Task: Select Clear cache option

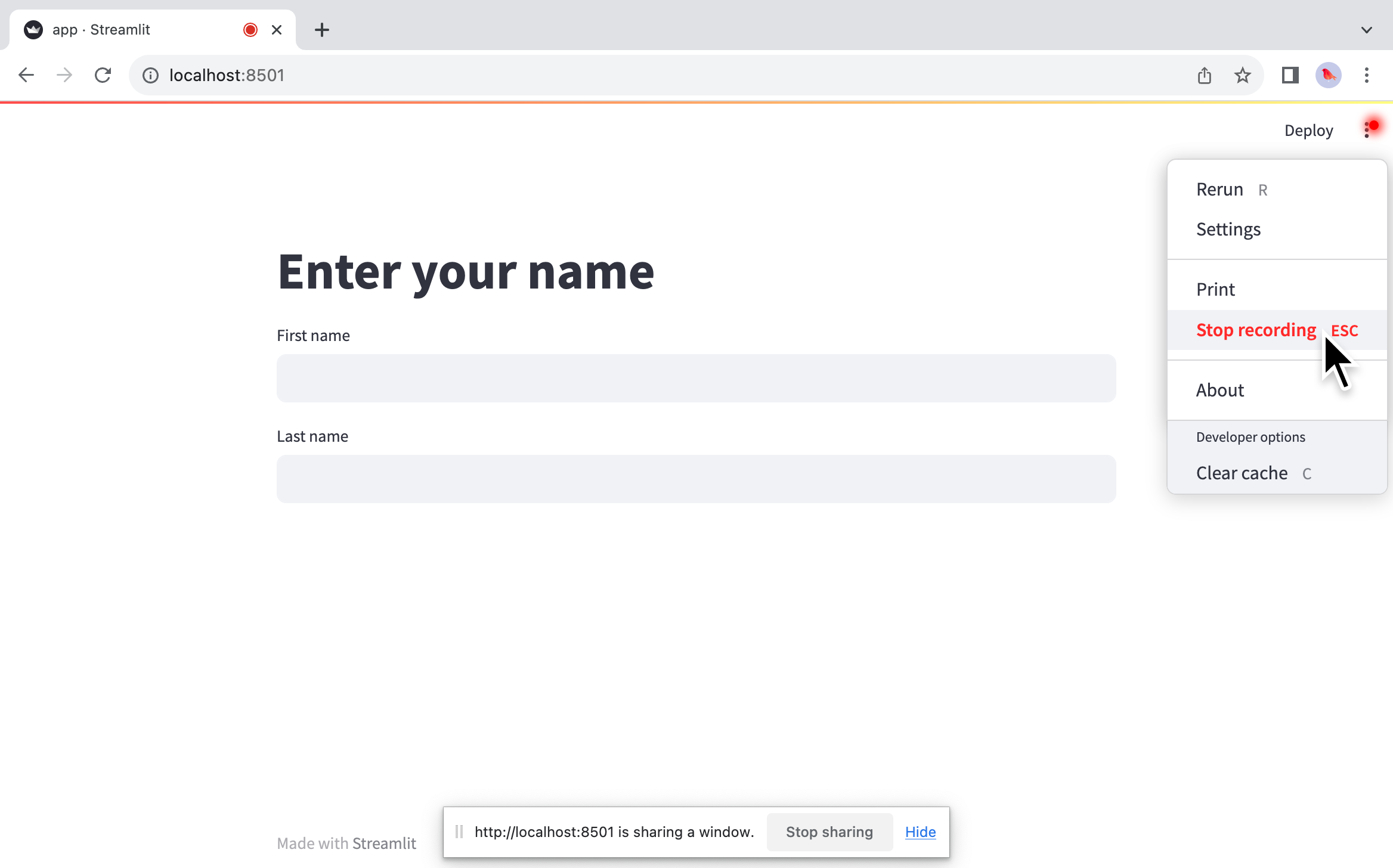Action: 1243,472
